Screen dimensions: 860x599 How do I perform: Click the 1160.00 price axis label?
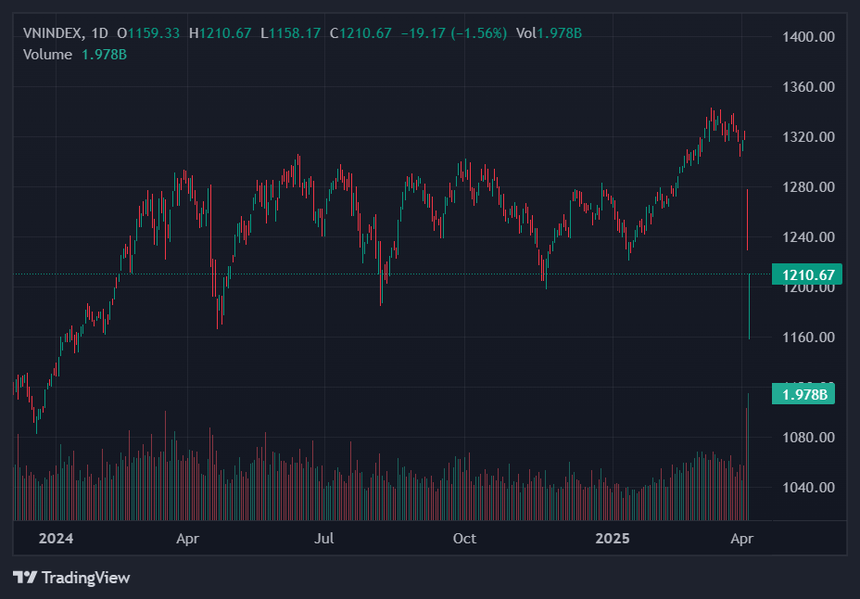coord(809,337)
